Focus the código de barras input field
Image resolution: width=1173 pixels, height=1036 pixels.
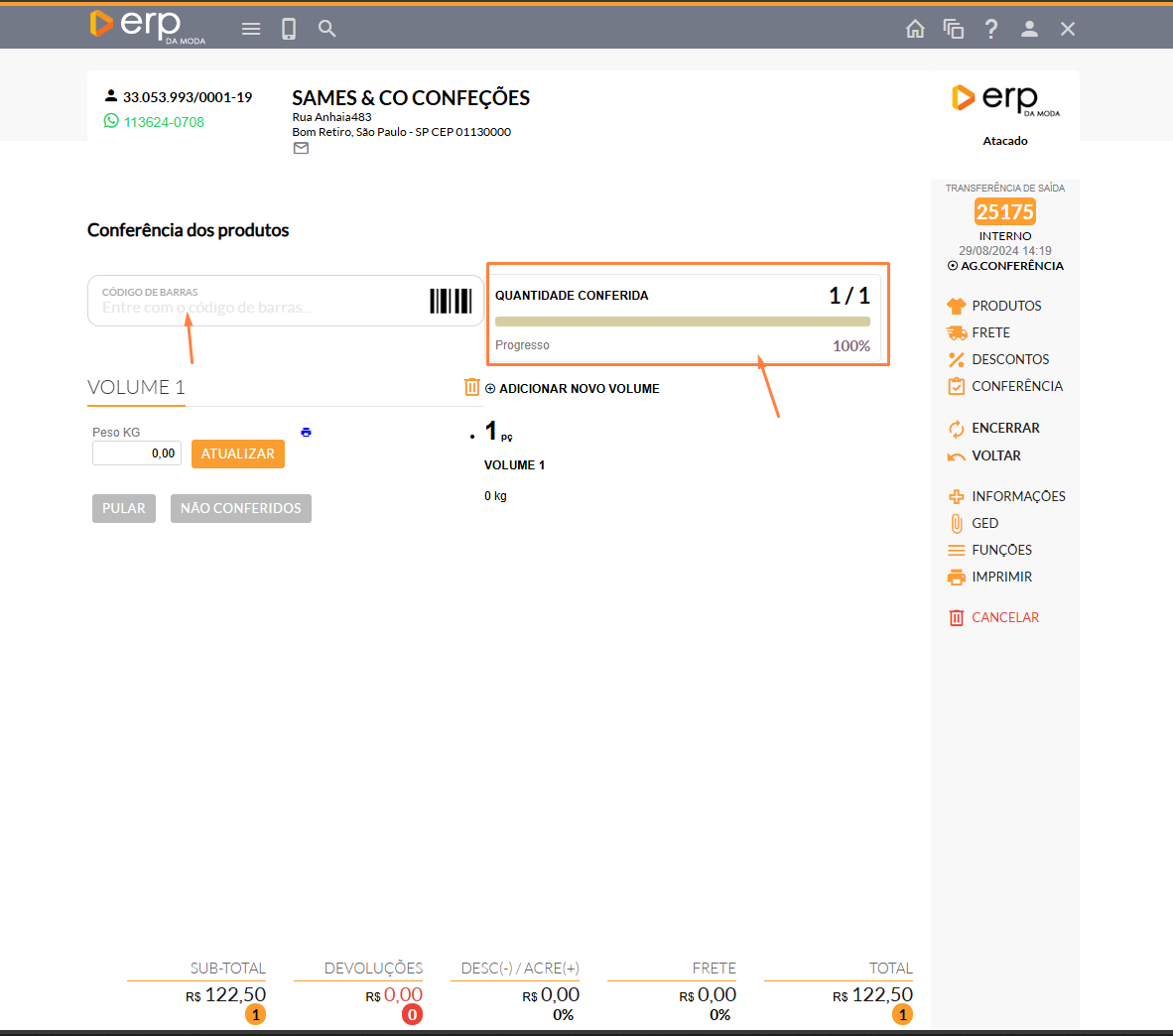[258, 307]
